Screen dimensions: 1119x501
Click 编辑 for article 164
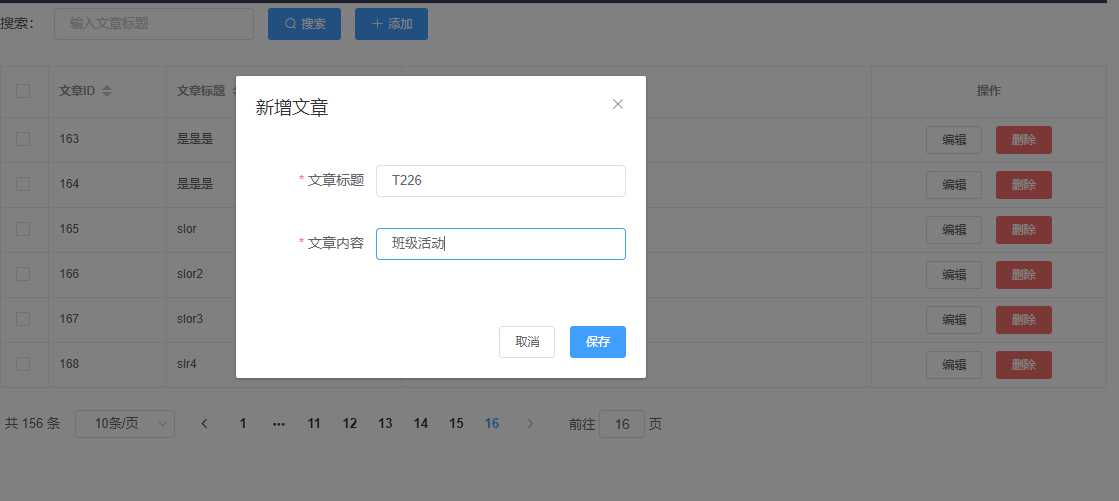click(954, 185)
